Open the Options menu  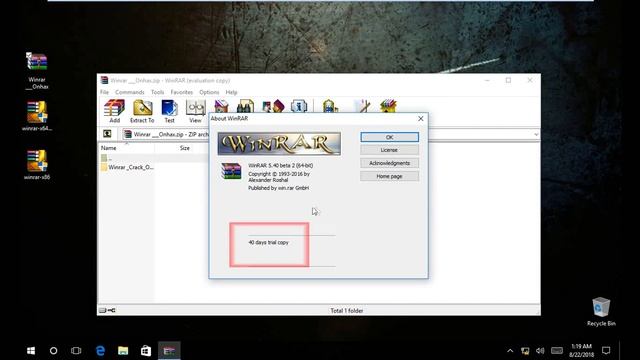point(209,92)
